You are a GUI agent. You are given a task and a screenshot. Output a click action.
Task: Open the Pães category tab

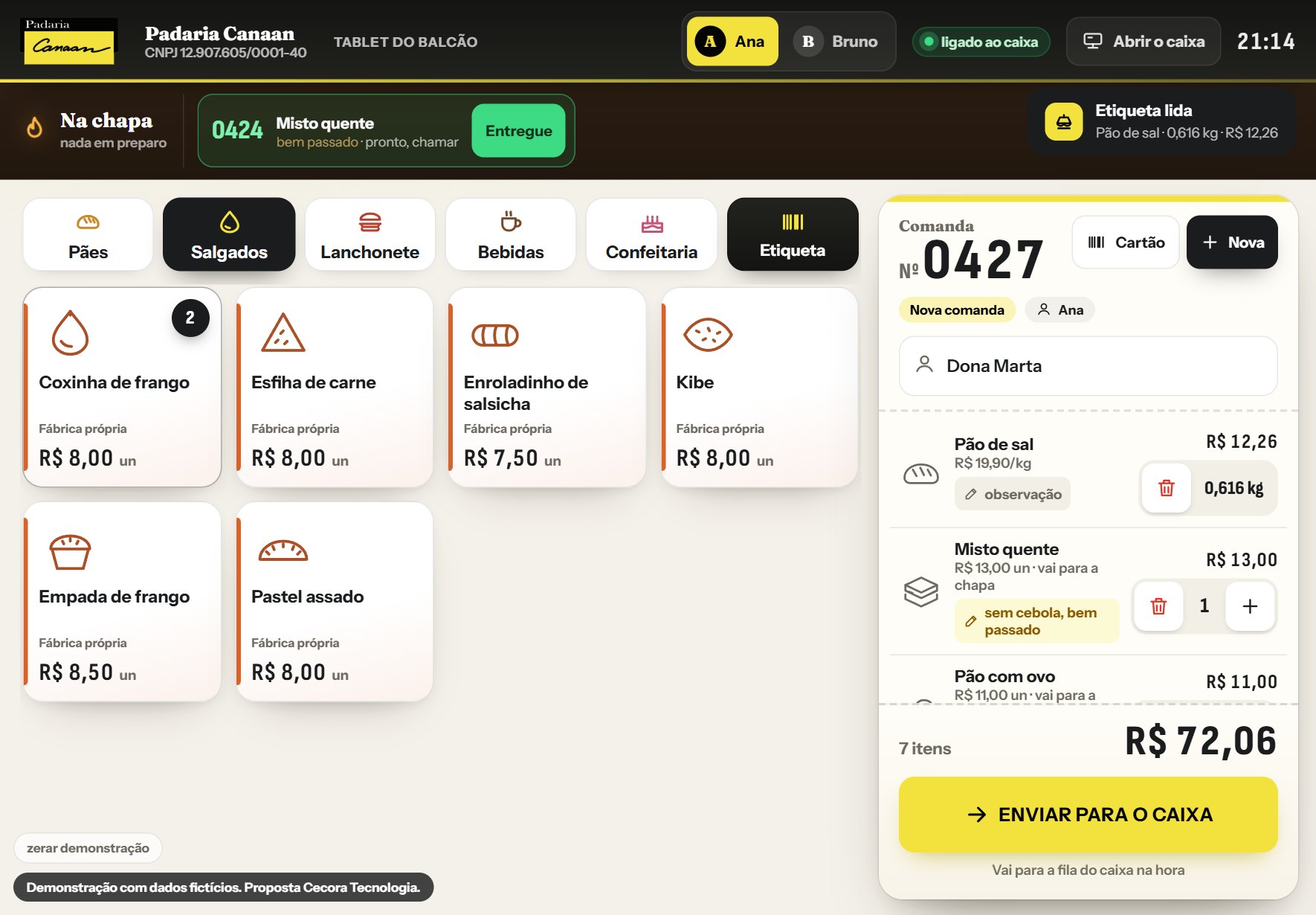88,234
